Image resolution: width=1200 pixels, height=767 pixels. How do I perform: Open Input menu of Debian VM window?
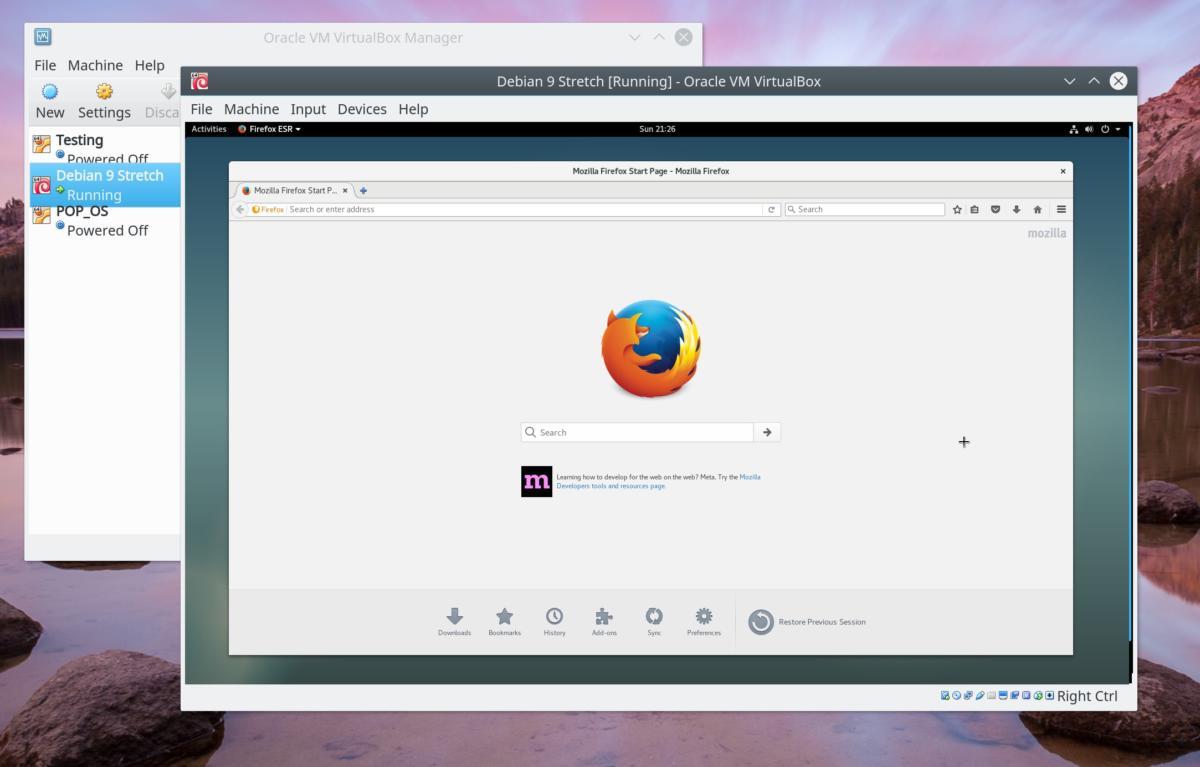click(x=308, y=109)
